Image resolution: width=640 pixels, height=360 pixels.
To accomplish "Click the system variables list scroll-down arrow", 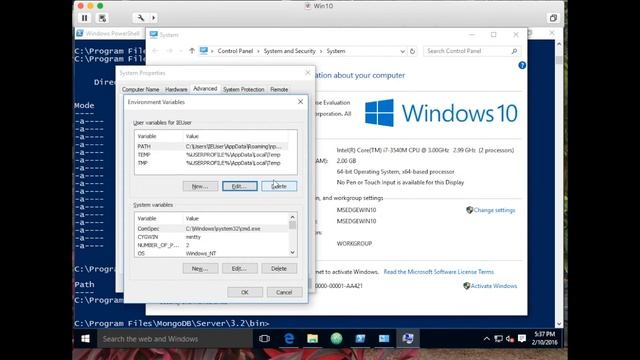I will [x=293, y=253].
